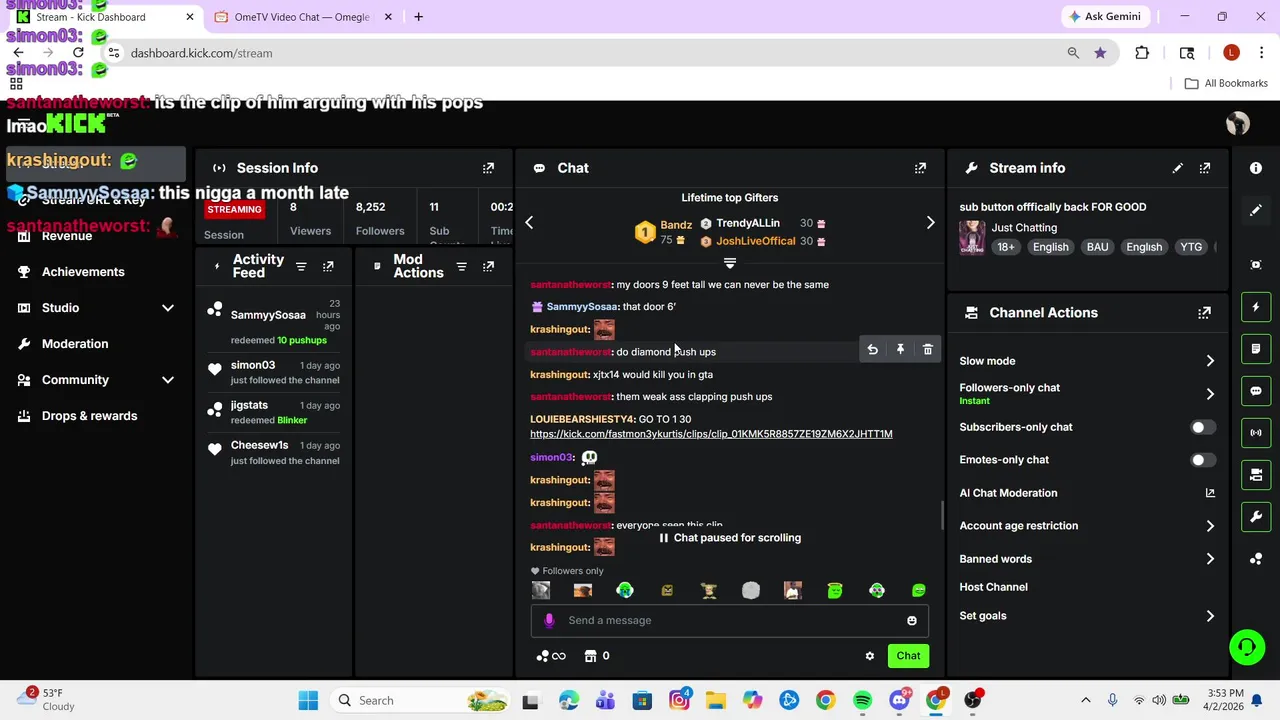This screenshot has height=720, width=1280.
Task: Delete the 'do diamond push ups' message
Action: coord(928,349)
